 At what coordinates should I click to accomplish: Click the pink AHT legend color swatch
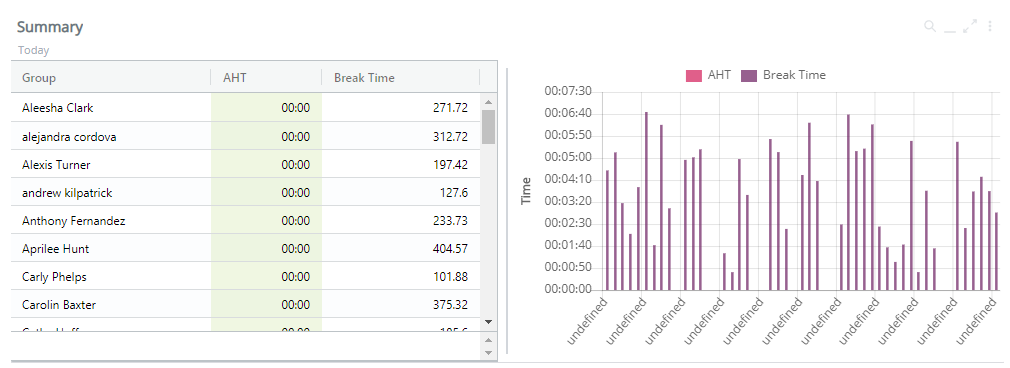click(x=694, y=75)
